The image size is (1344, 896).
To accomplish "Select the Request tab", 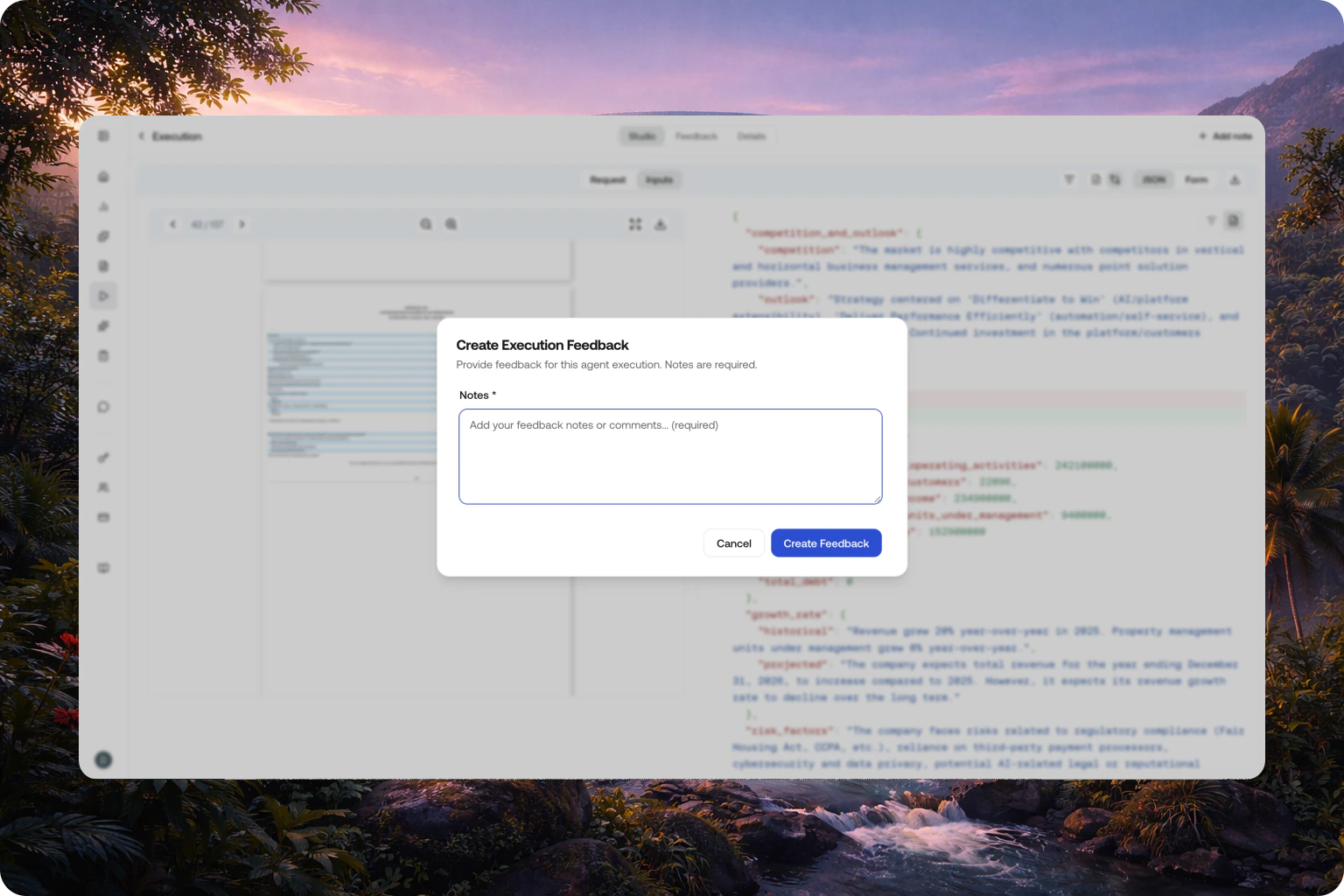I will pyautogui.click(x=608, y=180).
